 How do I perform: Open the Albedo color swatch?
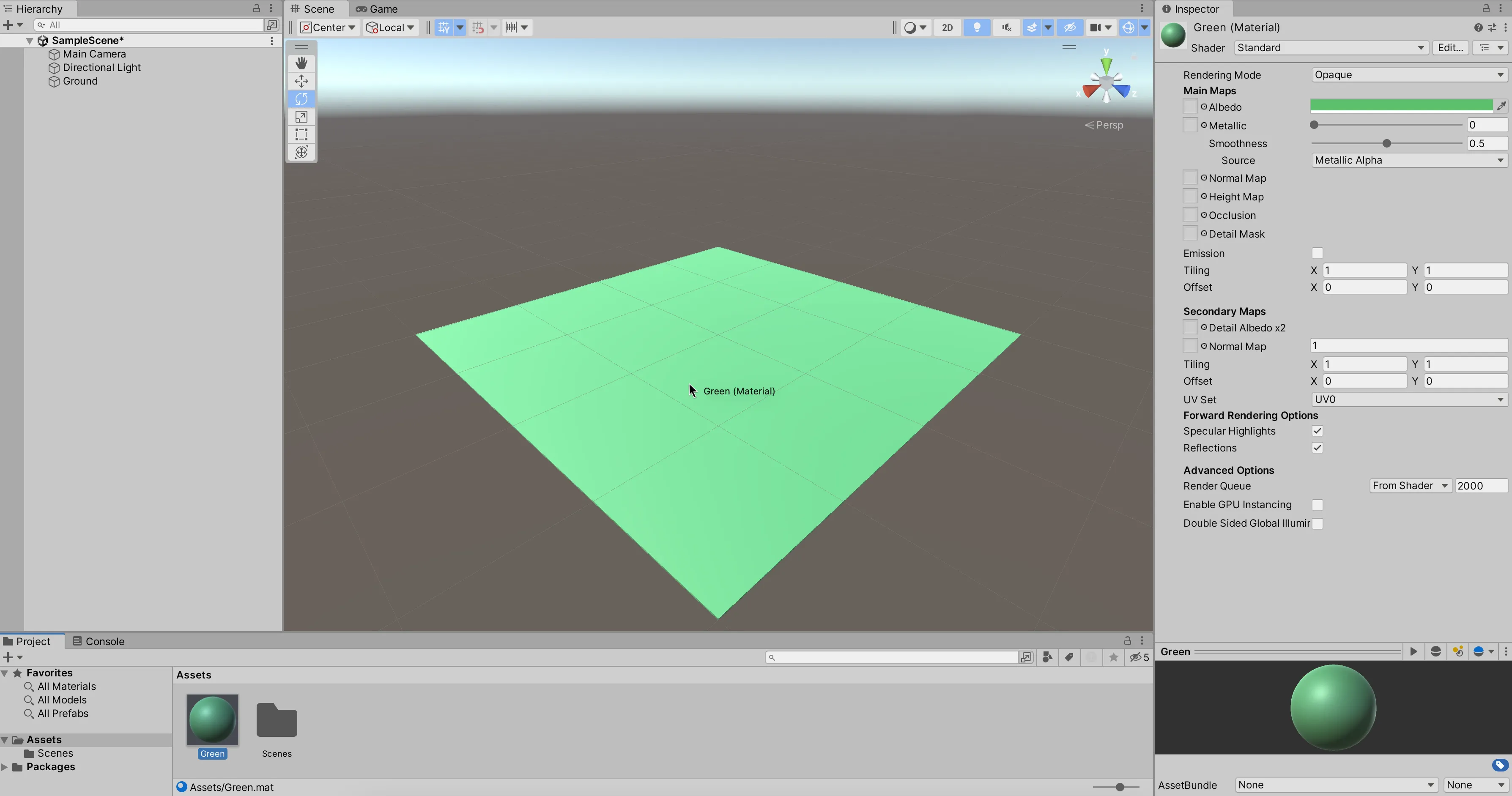coord(1401,106)
